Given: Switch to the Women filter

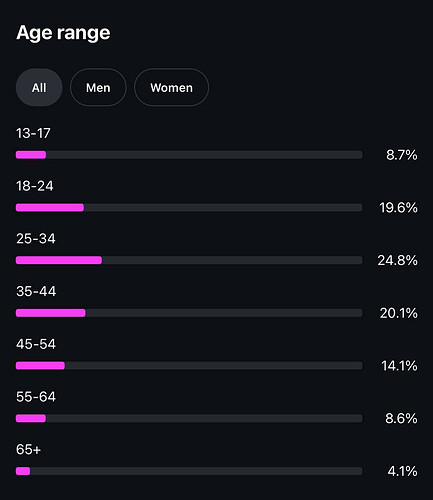Looking at the screenshot, I should [171, 87].
